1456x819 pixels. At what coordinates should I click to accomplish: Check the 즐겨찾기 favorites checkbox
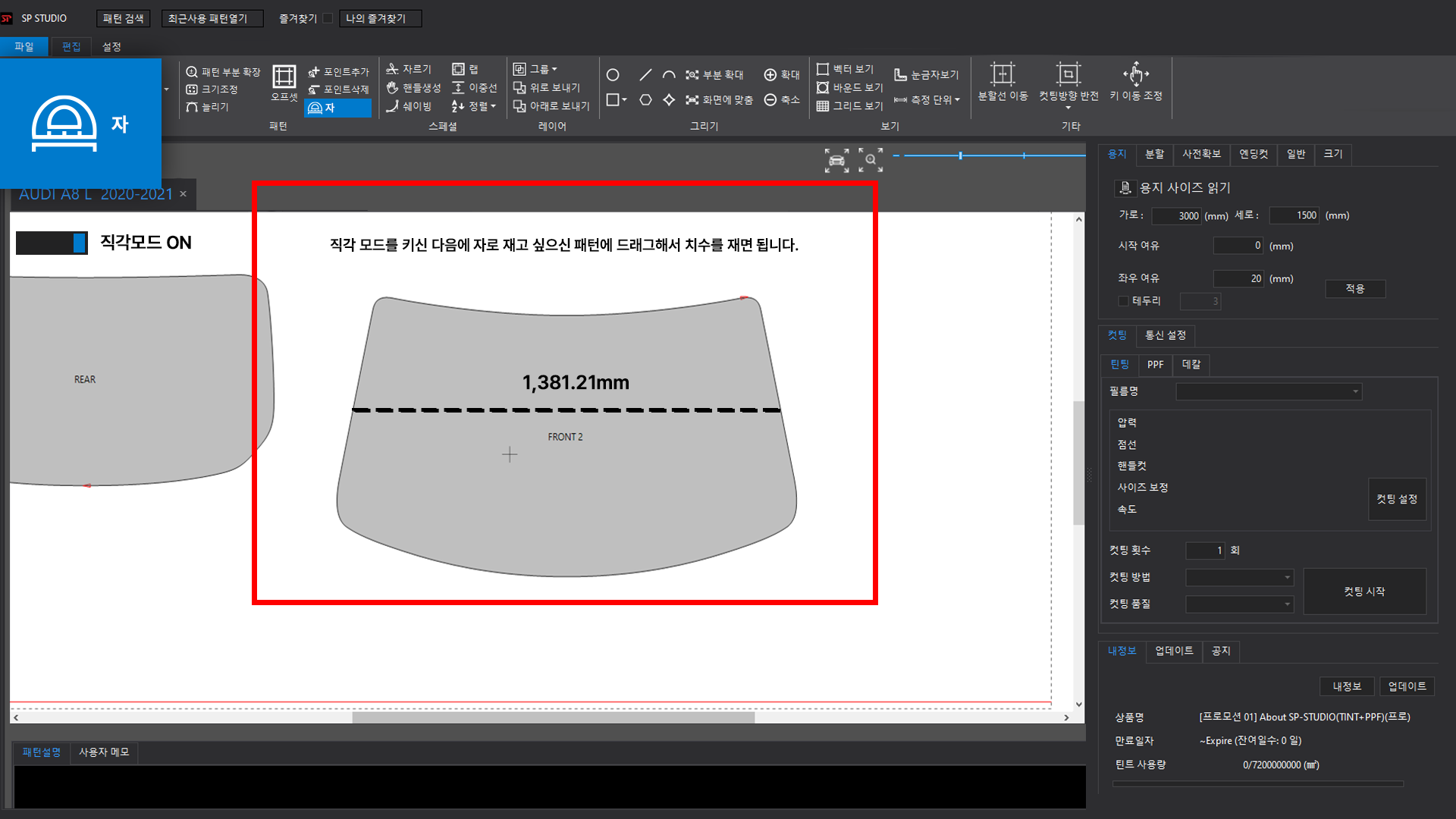point(328,18)
